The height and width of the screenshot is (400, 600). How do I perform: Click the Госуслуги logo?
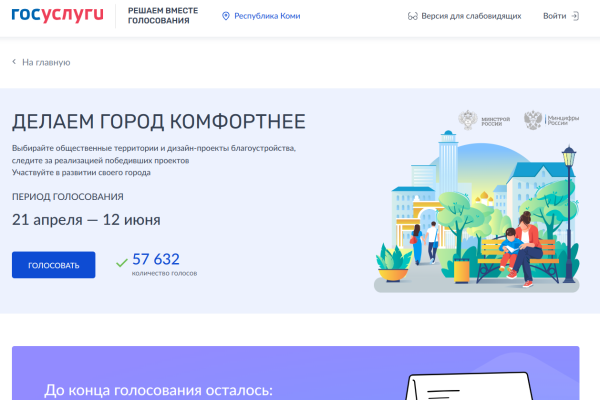[x=57, y=16]
